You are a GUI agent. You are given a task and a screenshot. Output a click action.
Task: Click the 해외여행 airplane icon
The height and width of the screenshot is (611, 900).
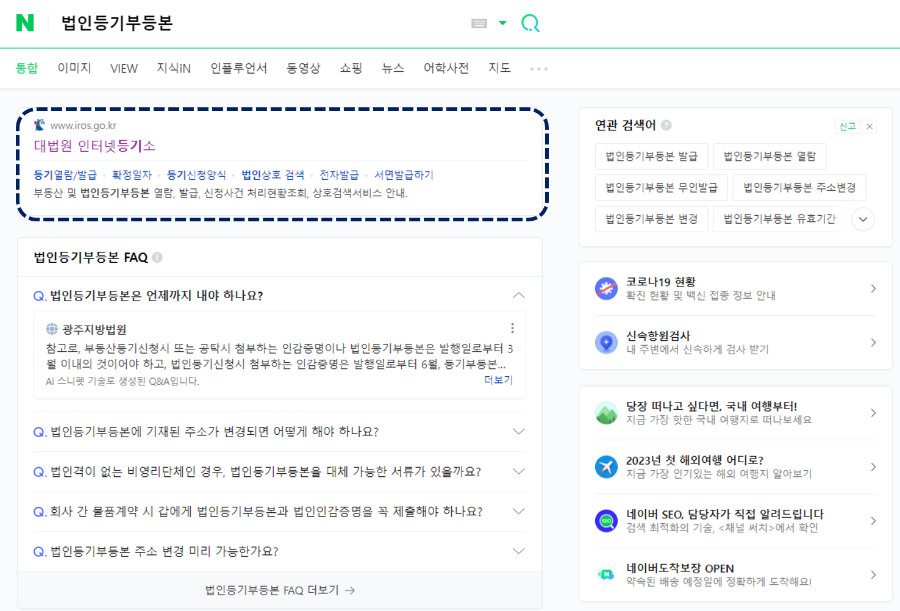point(606,467)
